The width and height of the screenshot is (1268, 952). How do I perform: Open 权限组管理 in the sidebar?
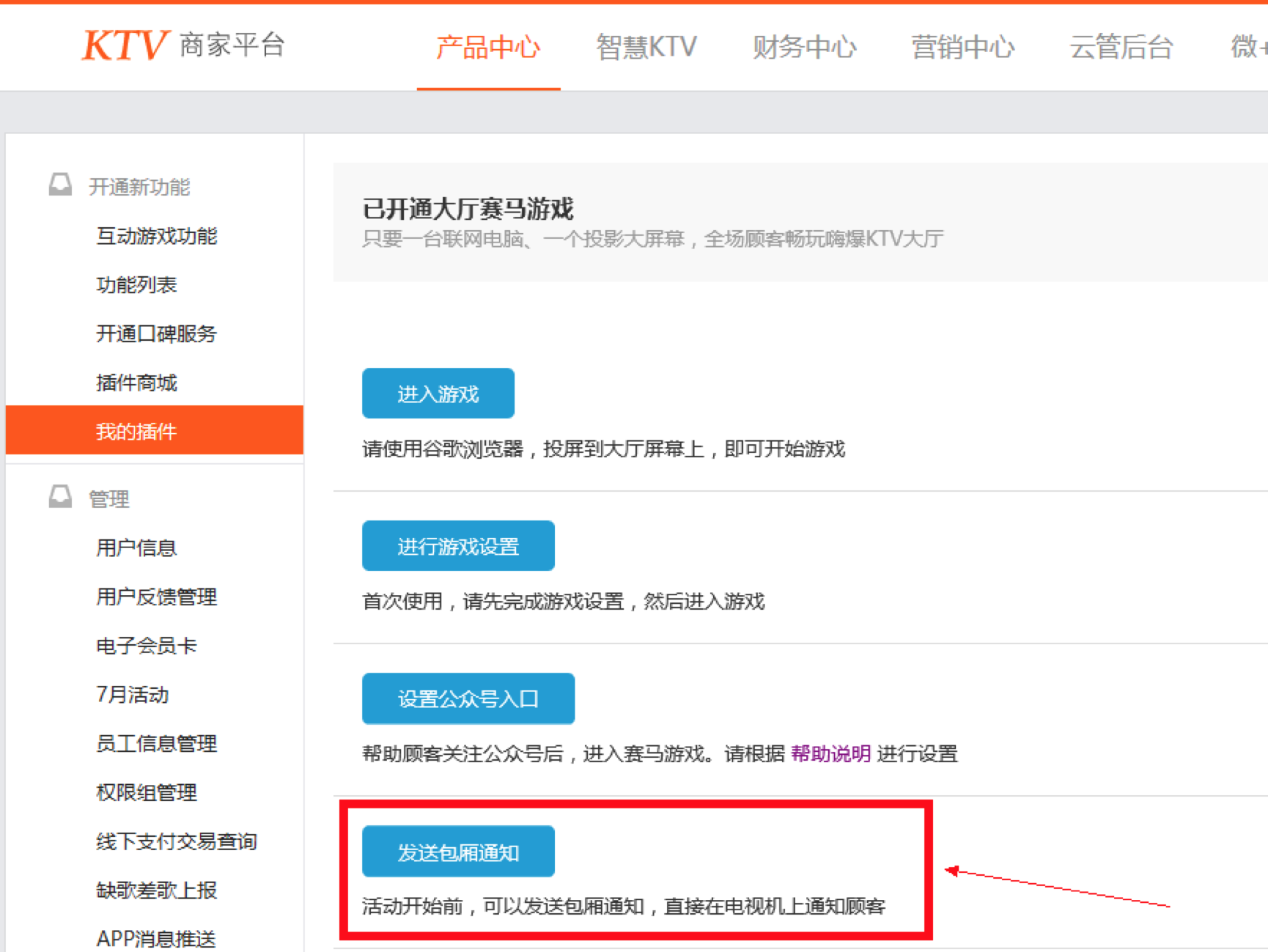tap(147, 792)
